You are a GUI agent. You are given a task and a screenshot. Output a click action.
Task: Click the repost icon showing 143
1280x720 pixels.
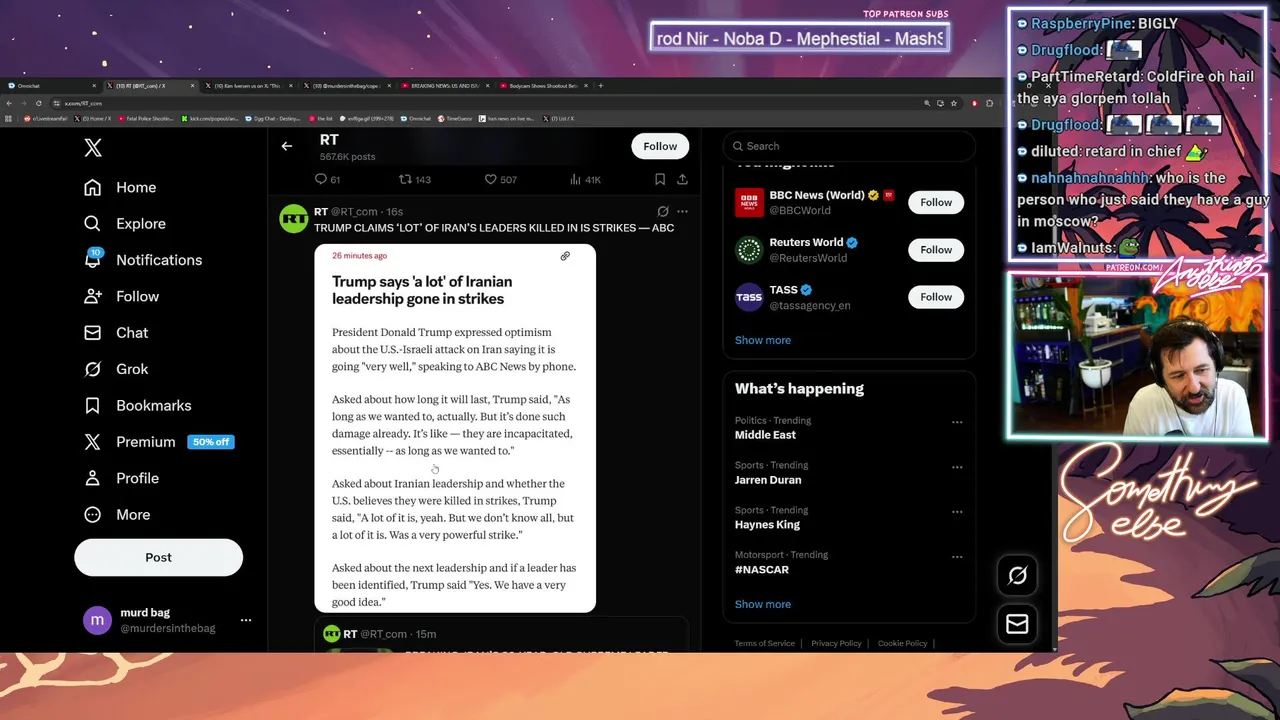pyautogui.click(x=405, y=179)
